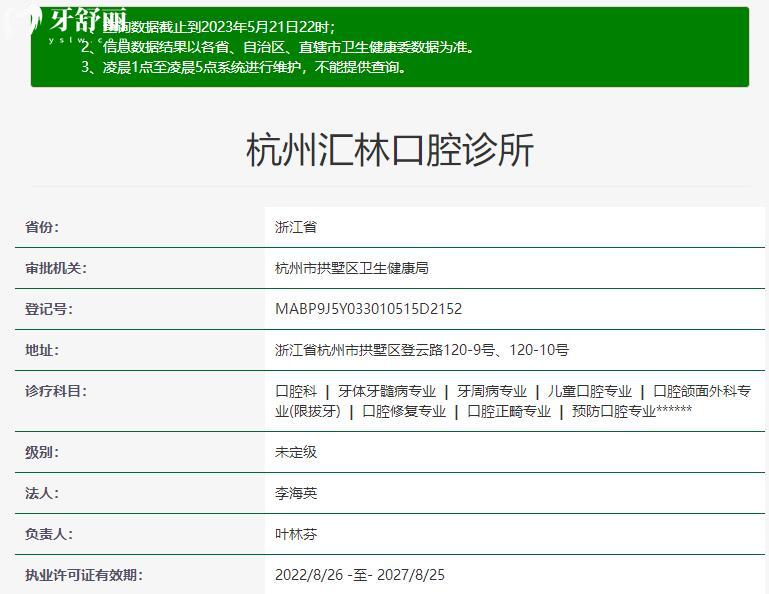Viewport: 769px width, 594px height.
Task: Click the 负责人 label
Action: (x=49, y=534)
